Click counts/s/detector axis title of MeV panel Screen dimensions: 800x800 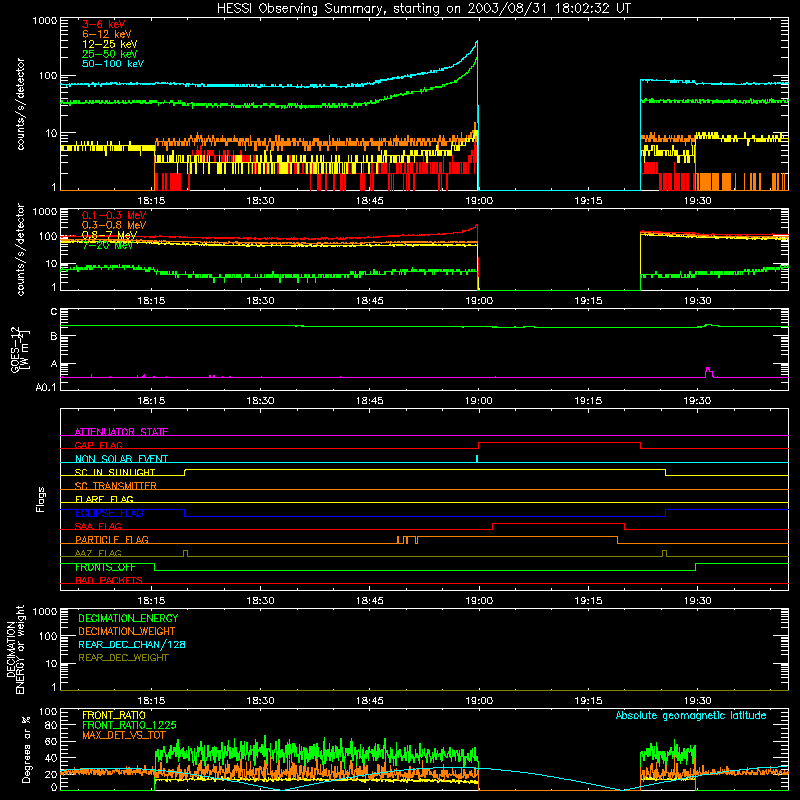pos(20,249)
